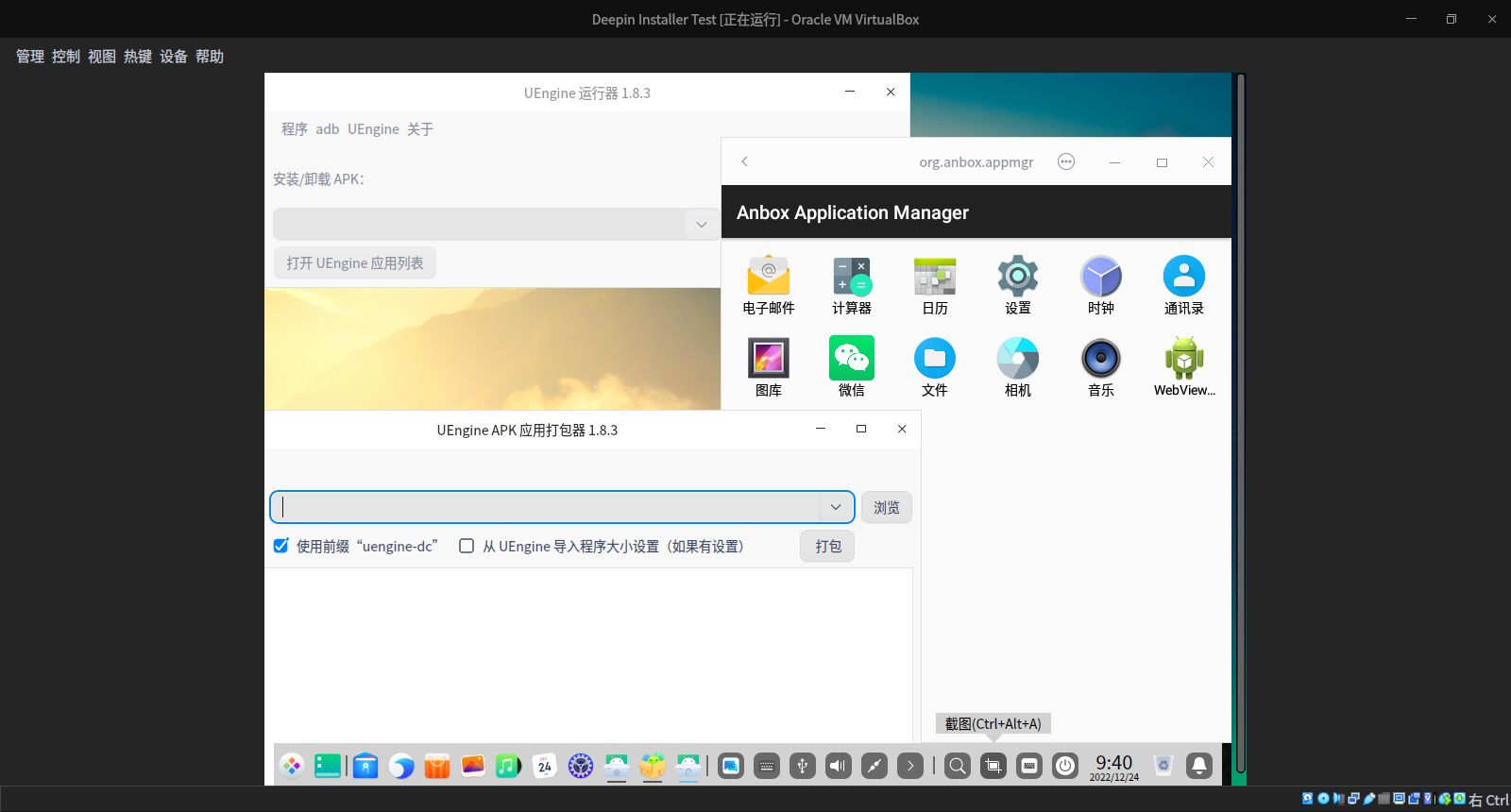Expand the 安装/卸载 APK dropdown
Screen dimensions: 1511x812
[701, 224]
